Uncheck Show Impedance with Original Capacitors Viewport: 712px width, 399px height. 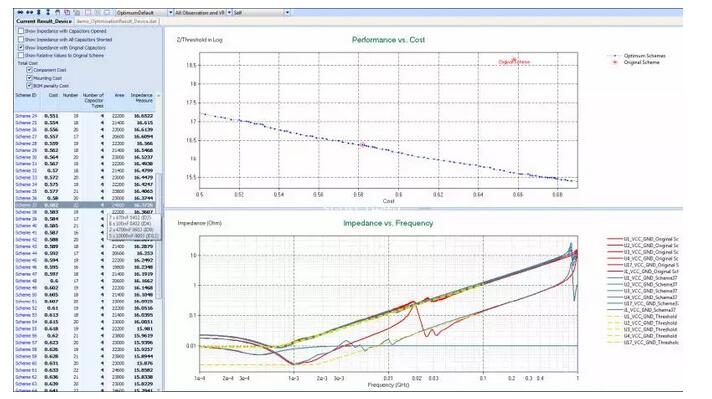[x=21, y=47]
